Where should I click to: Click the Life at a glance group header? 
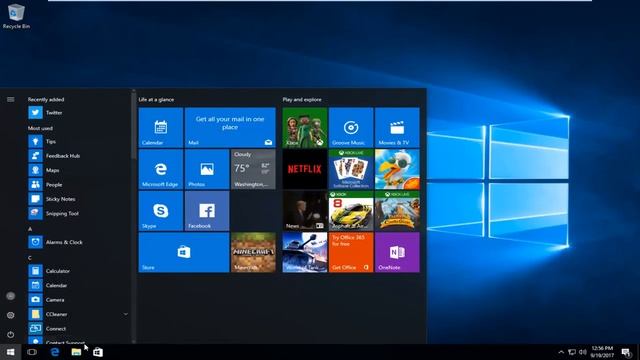point(156,99)
